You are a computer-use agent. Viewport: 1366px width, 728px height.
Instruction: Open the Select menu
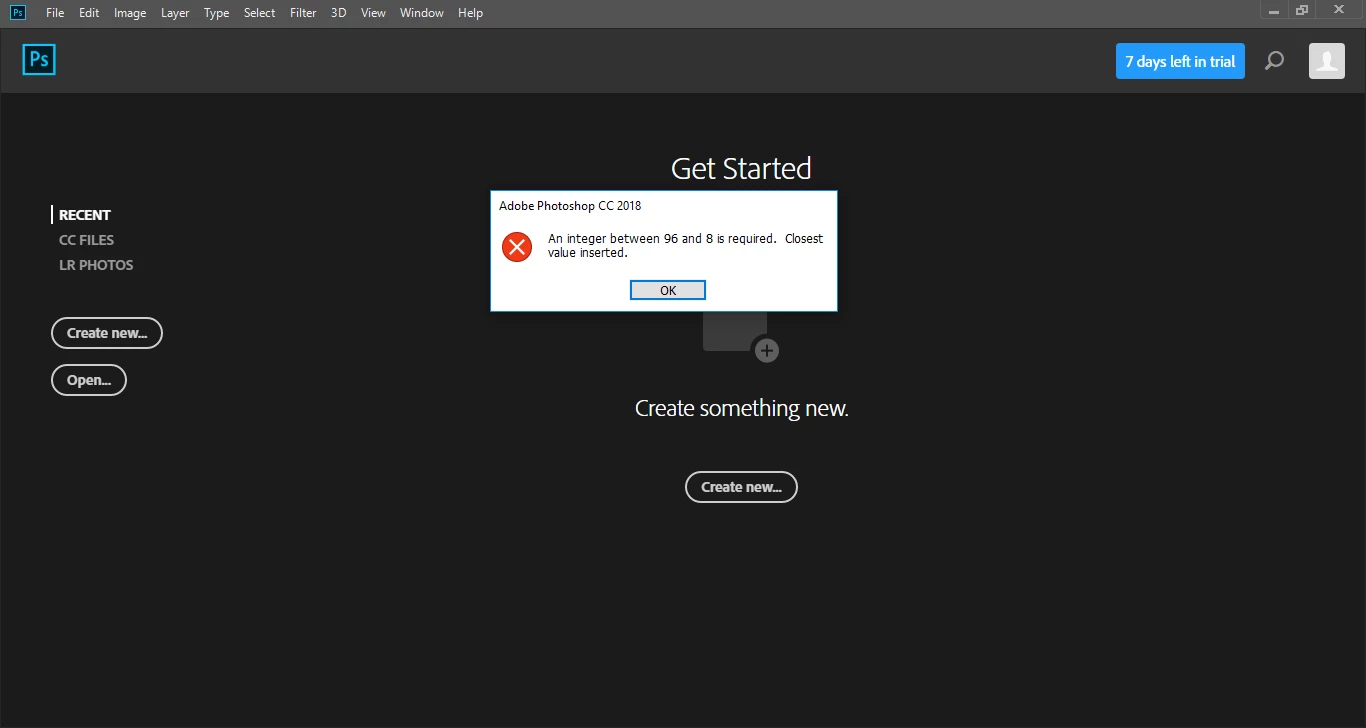[259, 13]
